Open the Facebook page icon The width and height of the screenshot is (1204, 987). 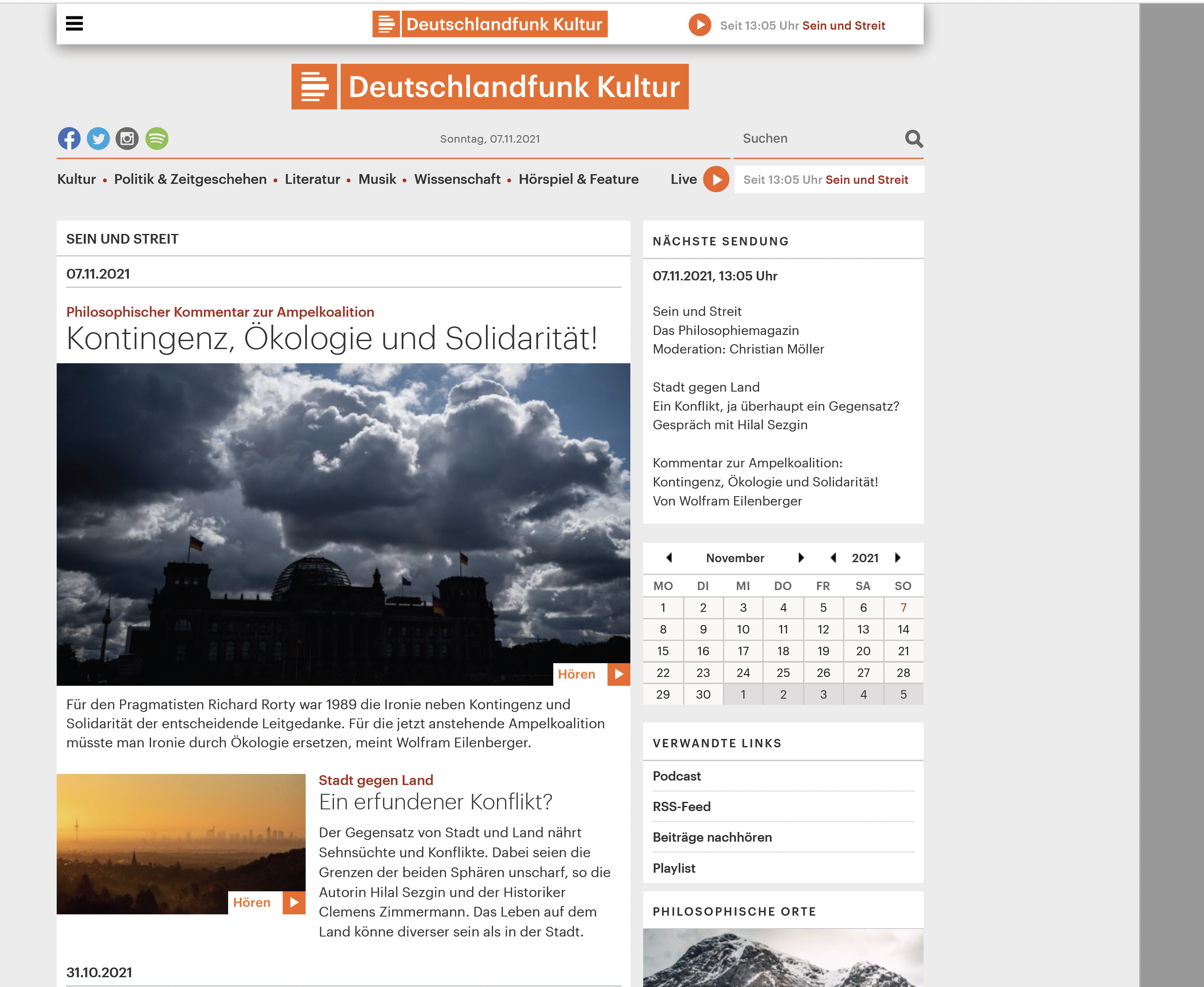pos(70,139)
